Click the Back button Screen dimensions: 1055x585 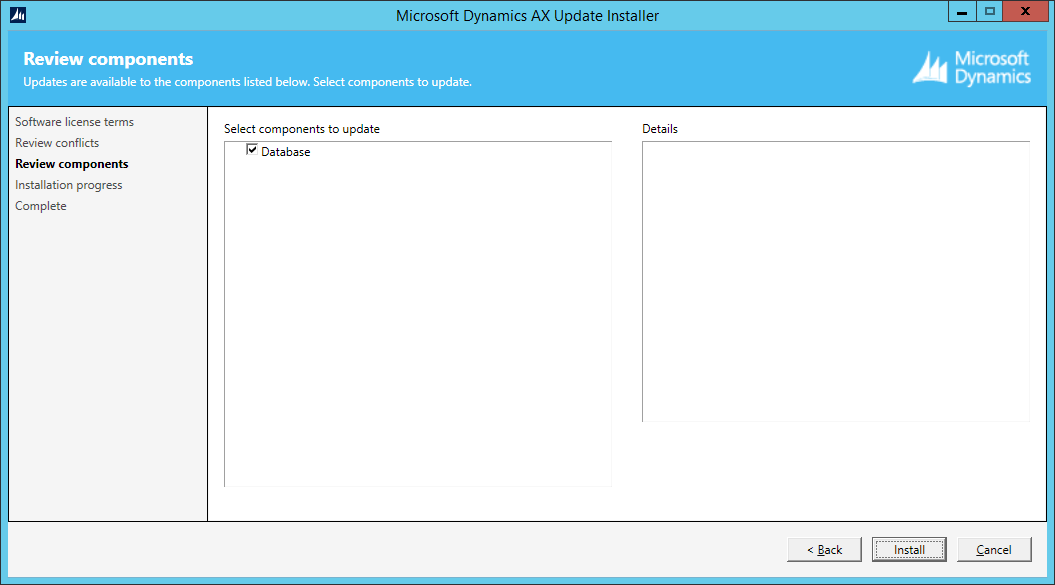point(824,550)
